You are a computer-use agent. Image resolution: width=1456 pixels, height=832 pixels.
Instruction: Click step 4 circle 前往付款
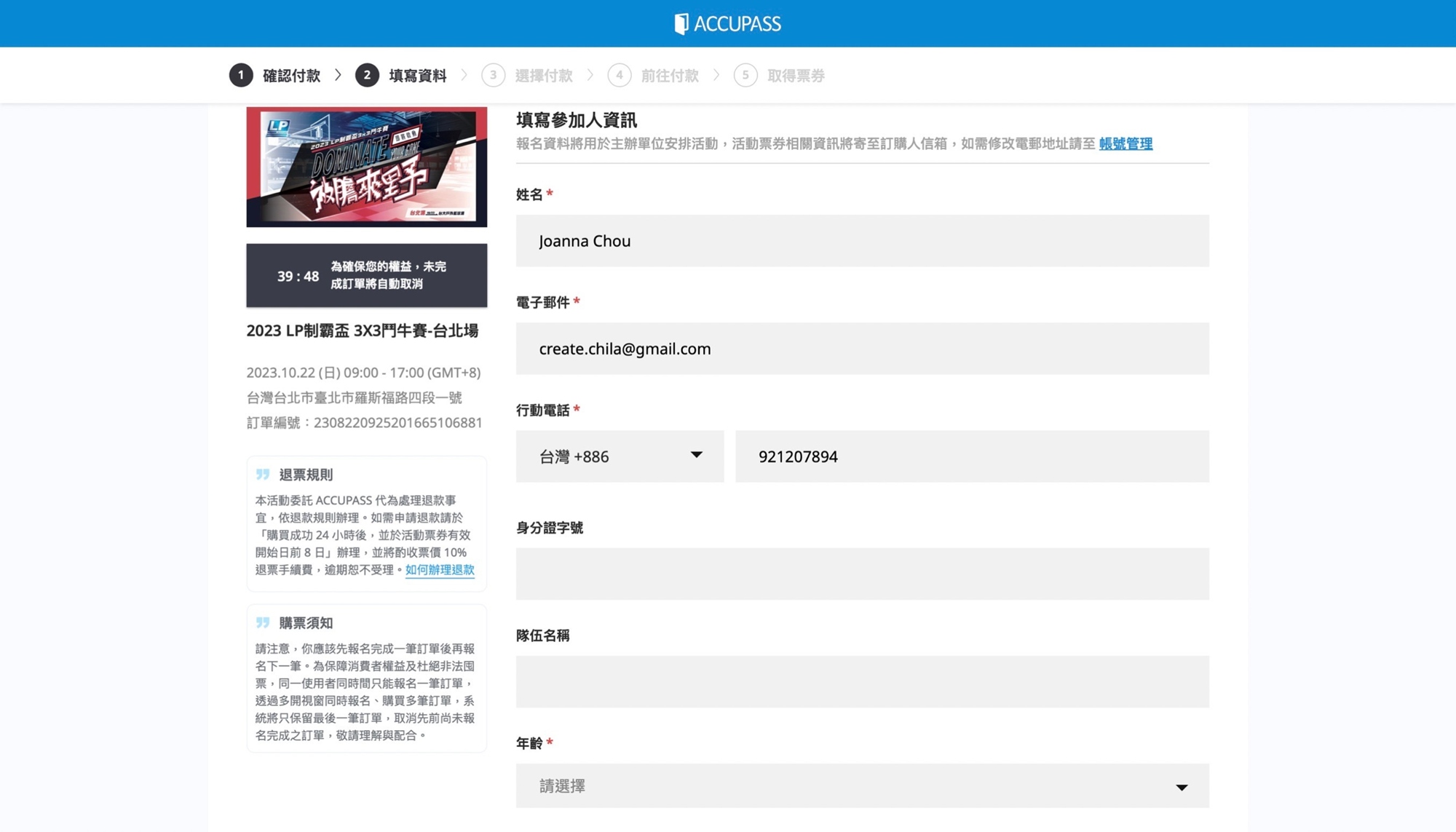pyautogui.click(x=619, y=75)
